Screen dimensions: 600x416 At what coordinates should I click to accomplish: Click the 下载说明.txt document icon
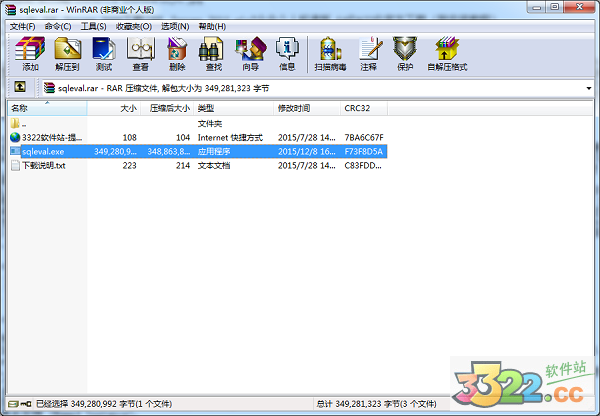(15, 165)
